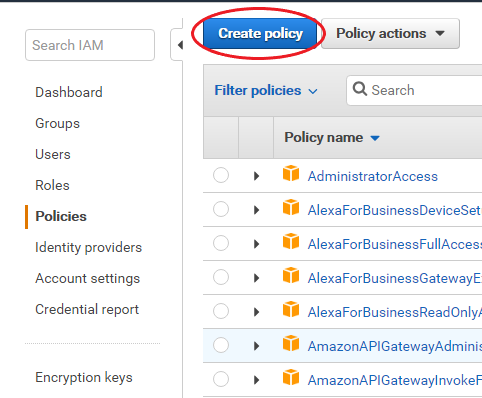
Task: Sort by the Policy name column header
Action: tap(332, 138)
